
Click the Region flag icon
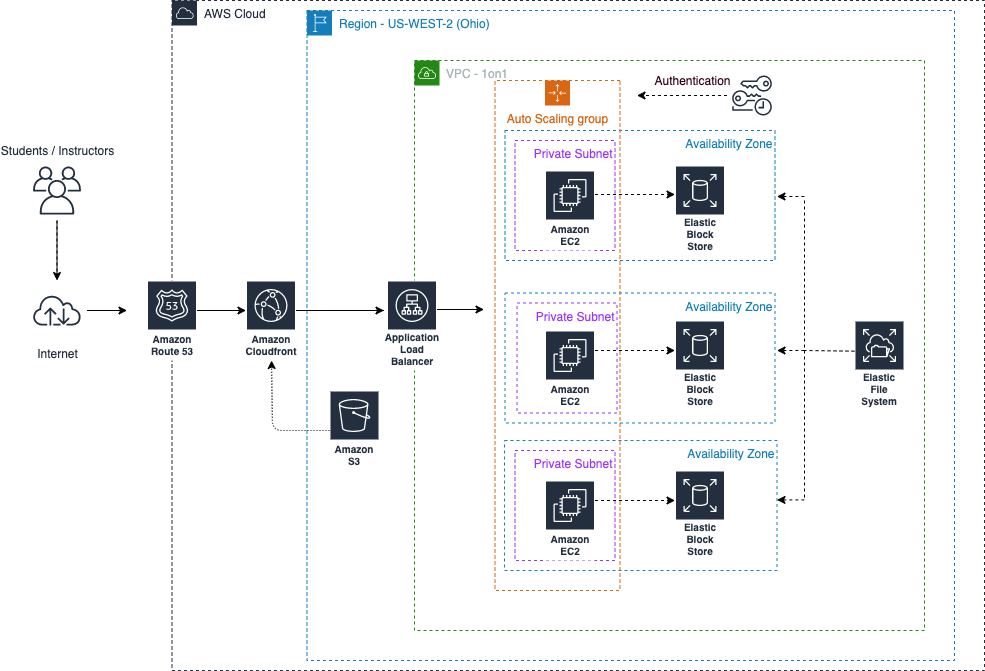point(319,23)
